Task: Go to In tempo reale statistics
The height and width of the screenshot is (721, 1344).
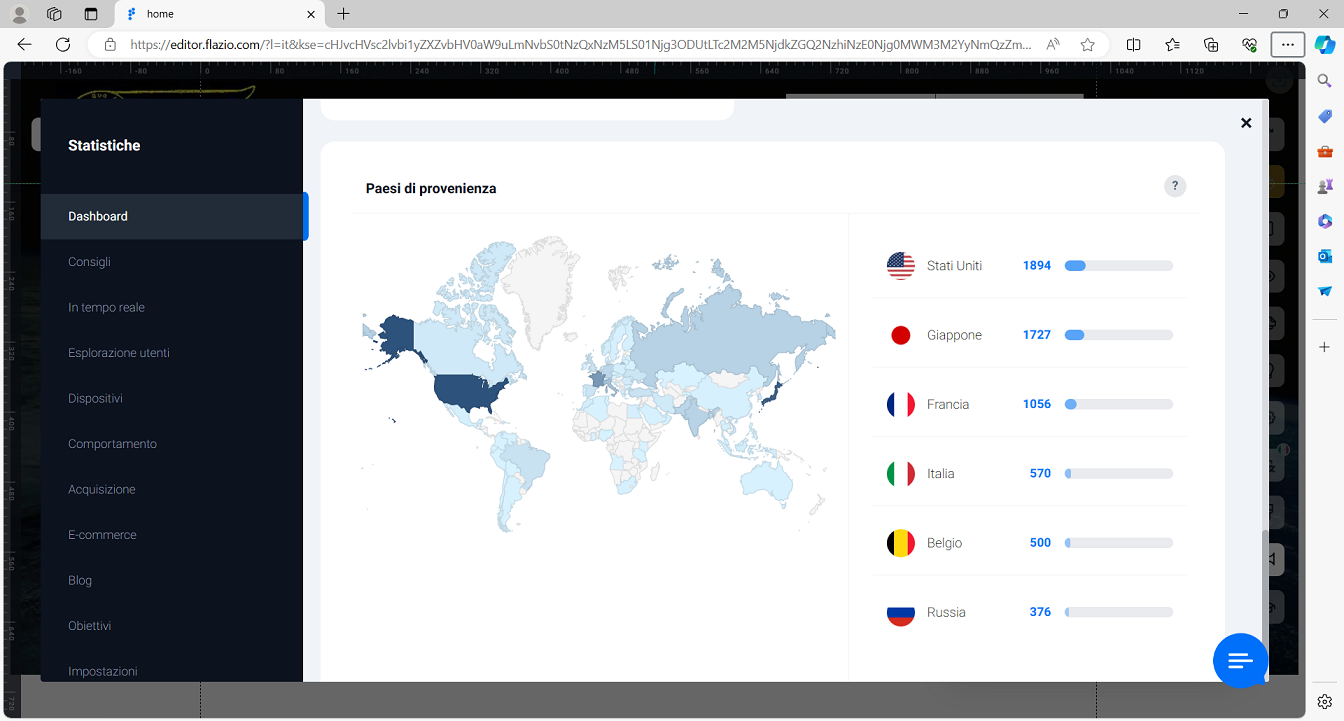Action: pyautogui.click(x=106, y=307)
